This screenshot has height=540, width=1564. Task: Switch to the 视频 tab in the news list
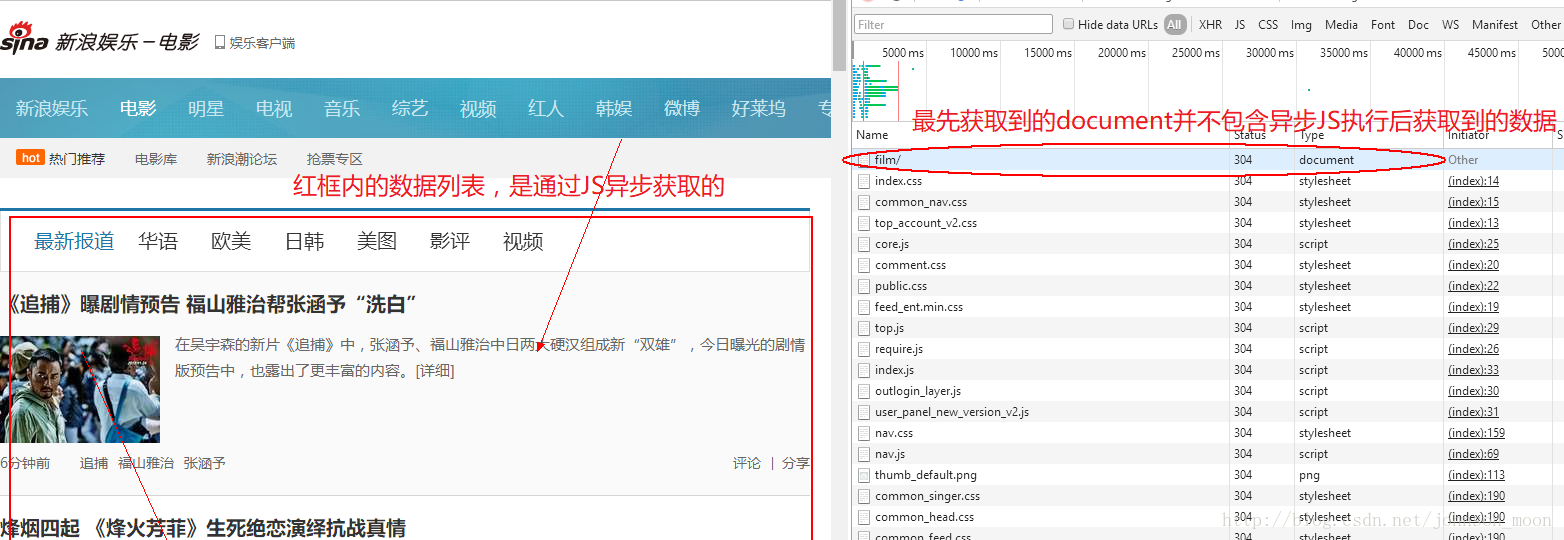click(523, 241)
